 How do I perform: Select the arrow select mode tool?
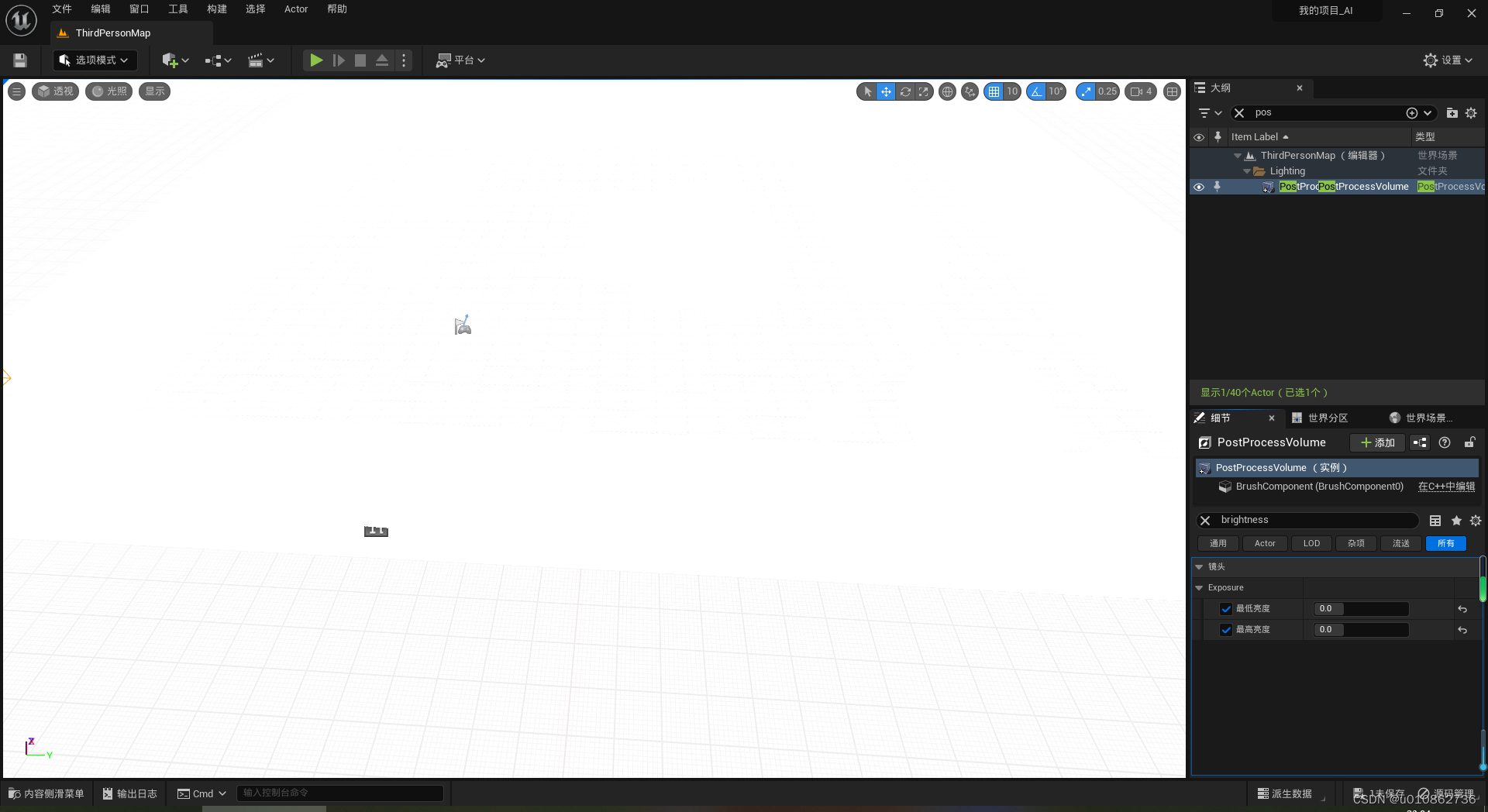point(867,91)
